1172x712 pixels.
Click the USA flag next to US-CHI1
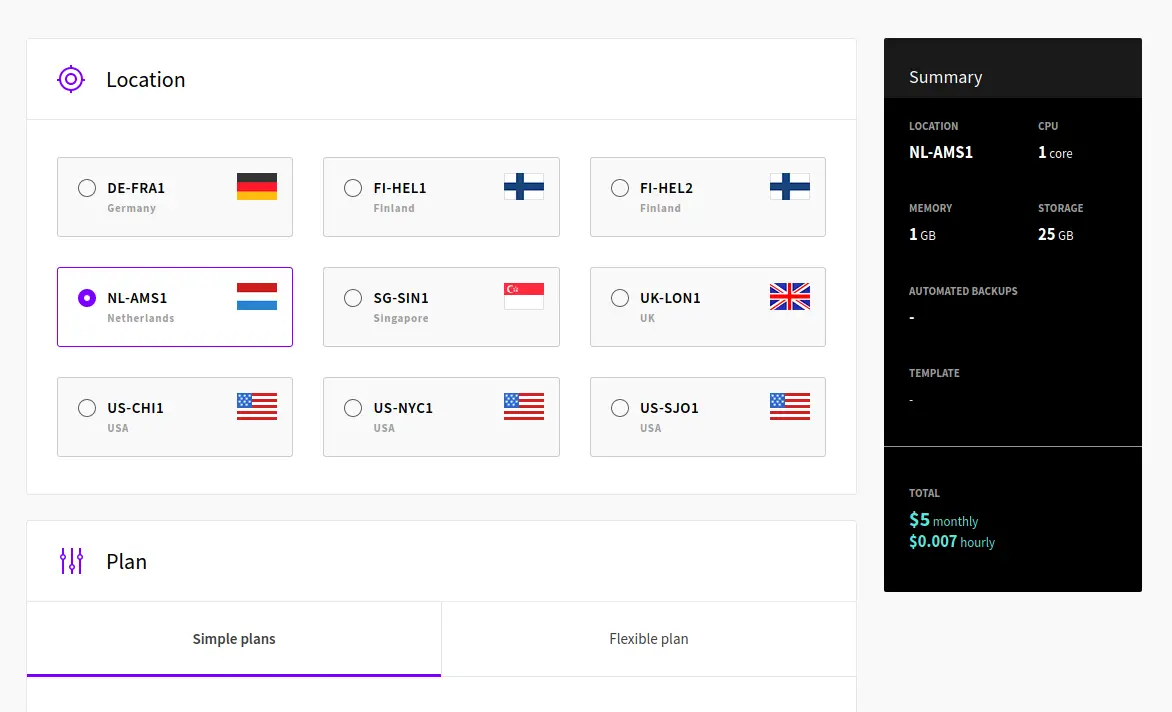(257, 406)
